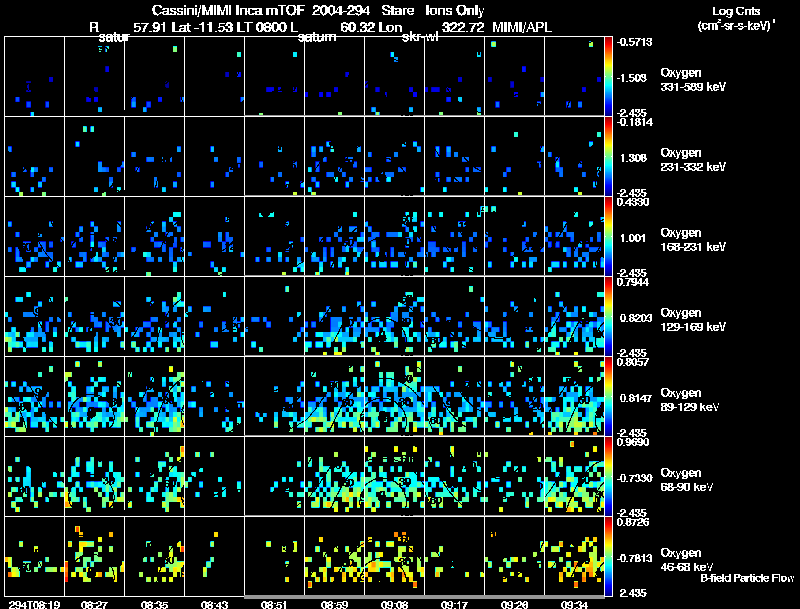Screen dimensions: 800x609
Task: Click the 'B-field Particle Flow' legend text
Action: [747, 578]
